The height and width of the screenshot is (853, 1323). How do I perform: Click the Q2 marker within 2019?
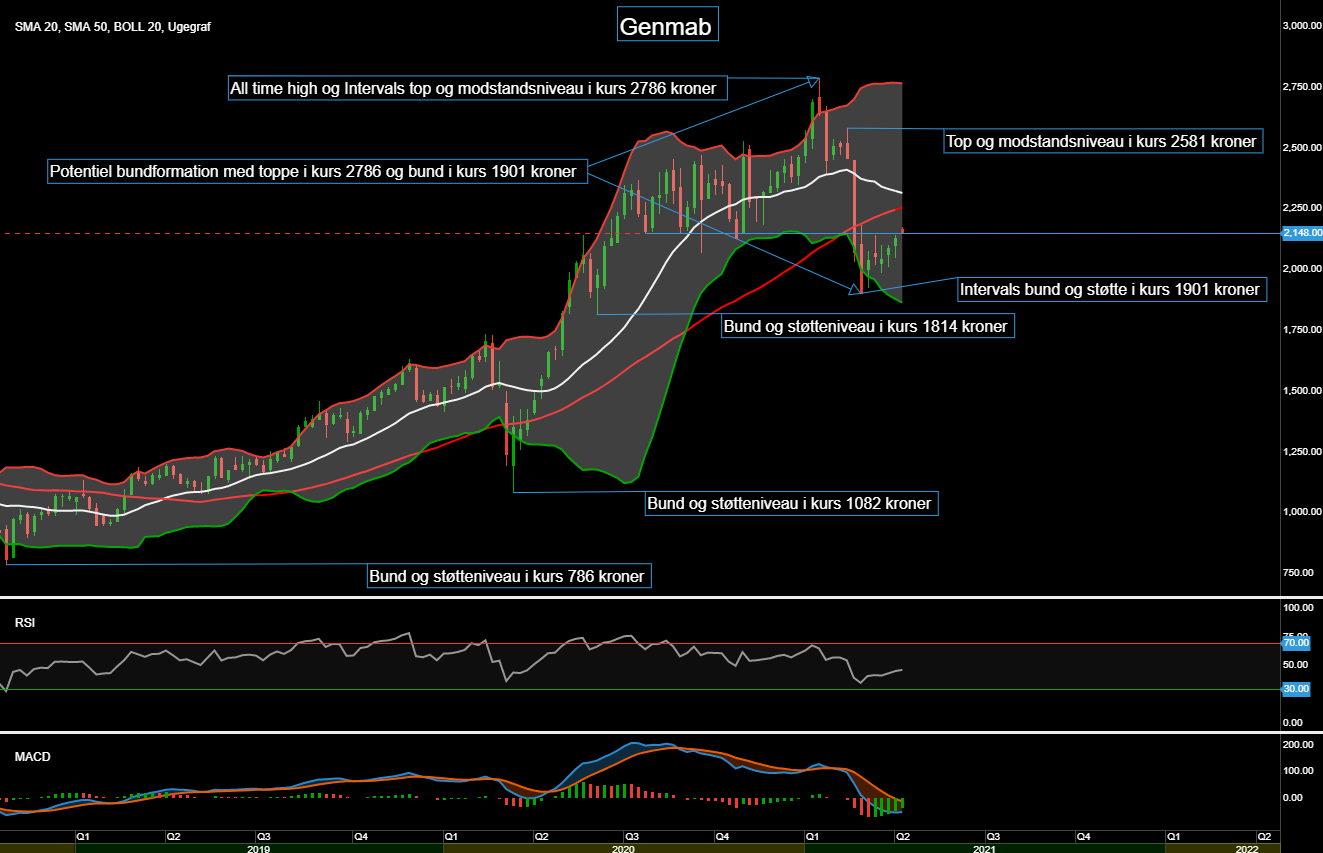[x=173, y=835]
